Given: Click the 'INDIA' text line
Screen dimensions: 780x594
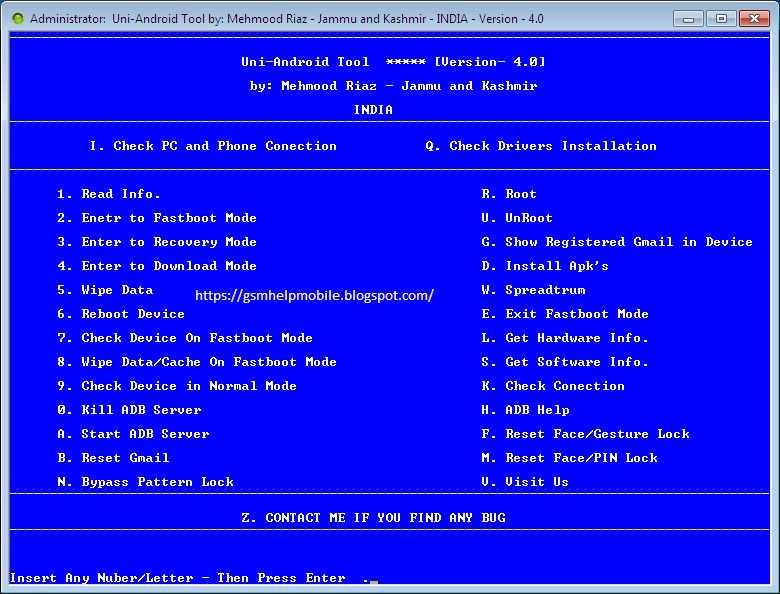Looking at the screenshot, I should (373, 109).
